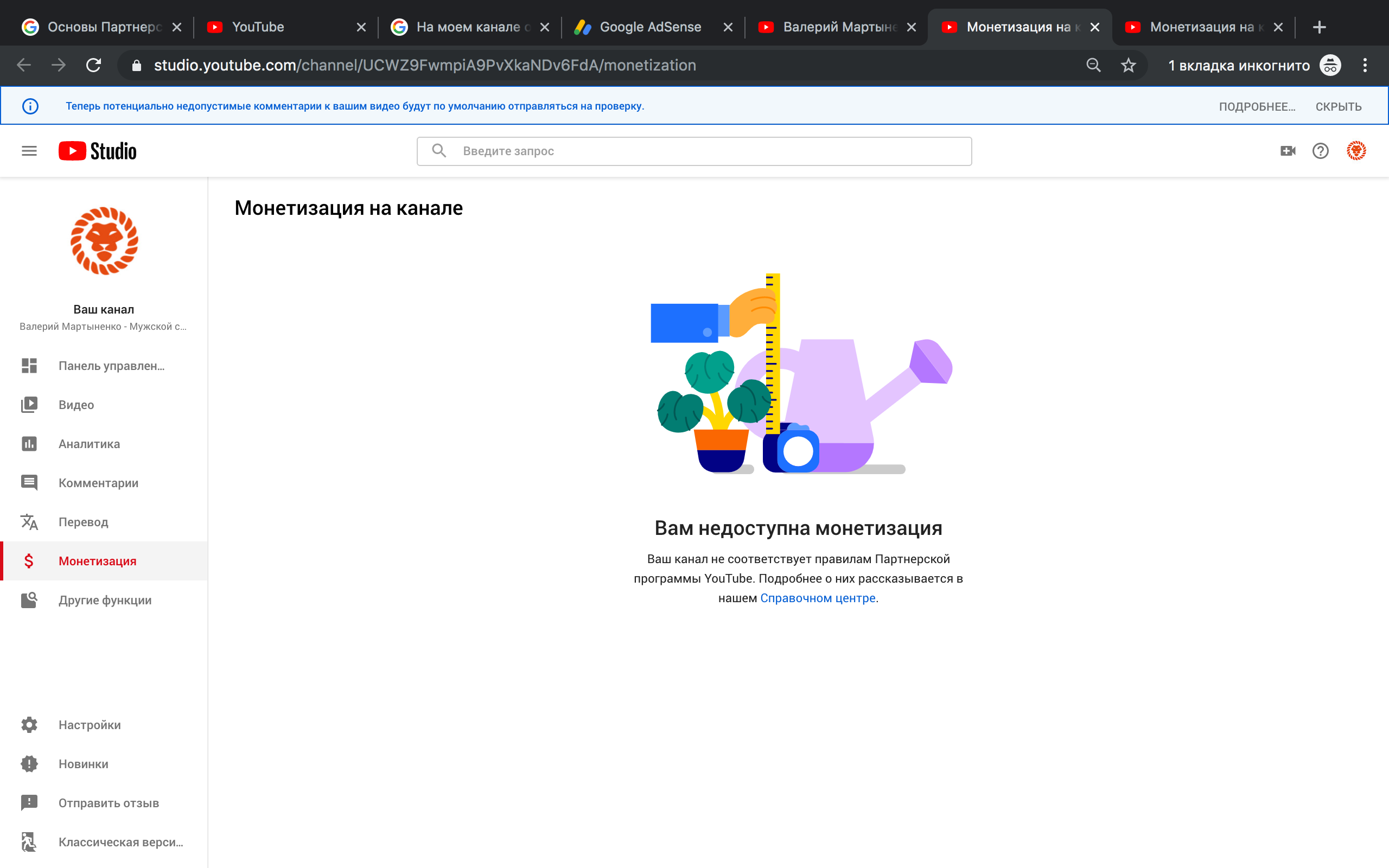The image size is (1389, 868).
Task: Select the Настройки menu item
Action: coord(104,724)
